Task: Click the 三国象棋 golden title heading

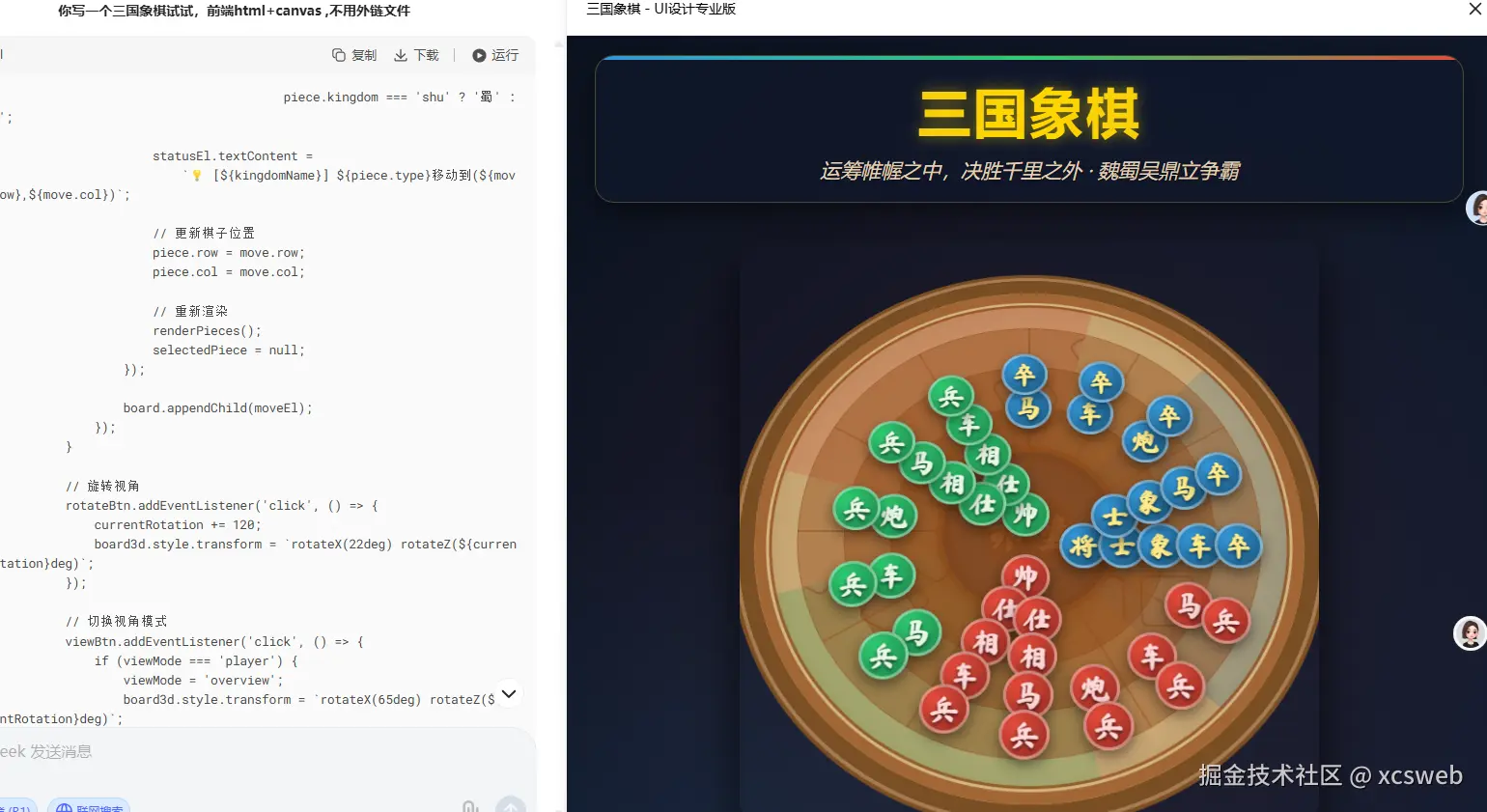Action: pyautogui.click(x=1028, y=114)
